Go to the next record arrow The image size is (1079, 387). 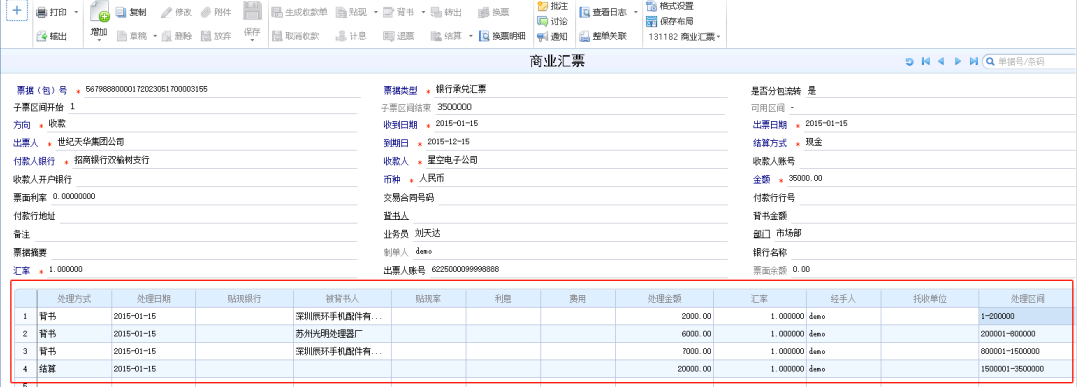(x=957, y=62)
